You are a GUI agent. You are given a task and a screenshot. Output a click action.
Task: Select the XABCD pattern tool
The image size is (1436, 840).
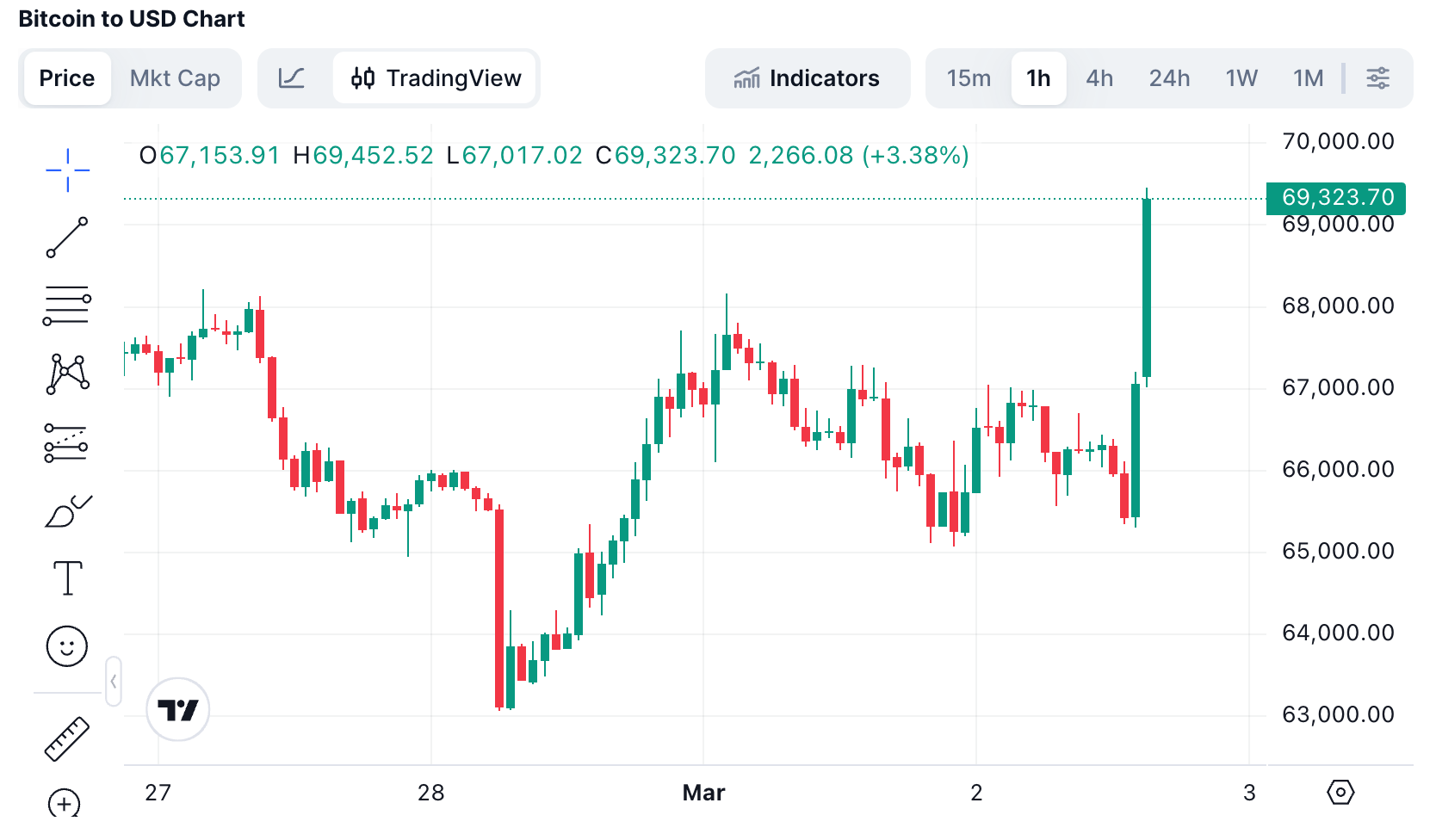coord(67,374)
